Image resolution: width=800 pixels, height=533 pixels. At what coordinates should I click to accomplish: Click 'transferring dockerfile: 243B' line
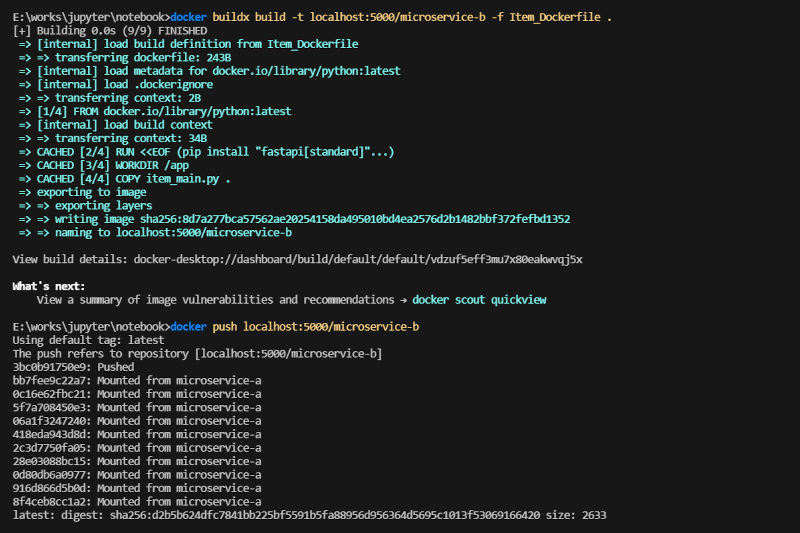click(125, 58)
